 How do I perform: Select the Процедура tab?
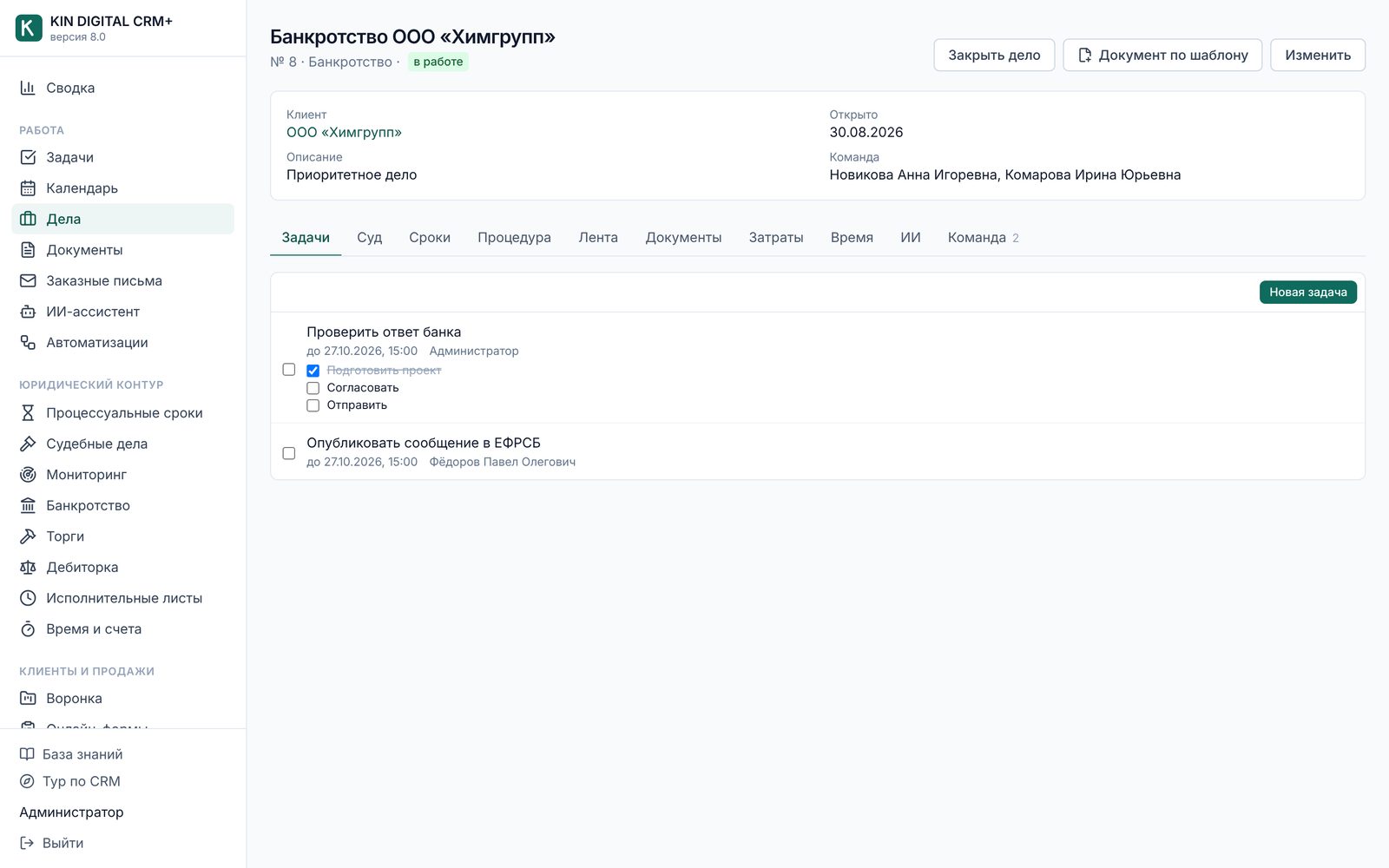point(514,238)
